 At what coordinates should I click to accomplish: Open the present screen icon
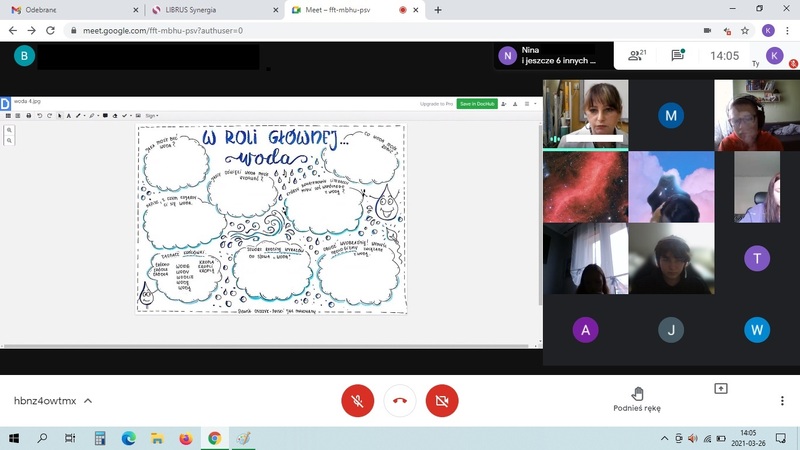[720, 389]
